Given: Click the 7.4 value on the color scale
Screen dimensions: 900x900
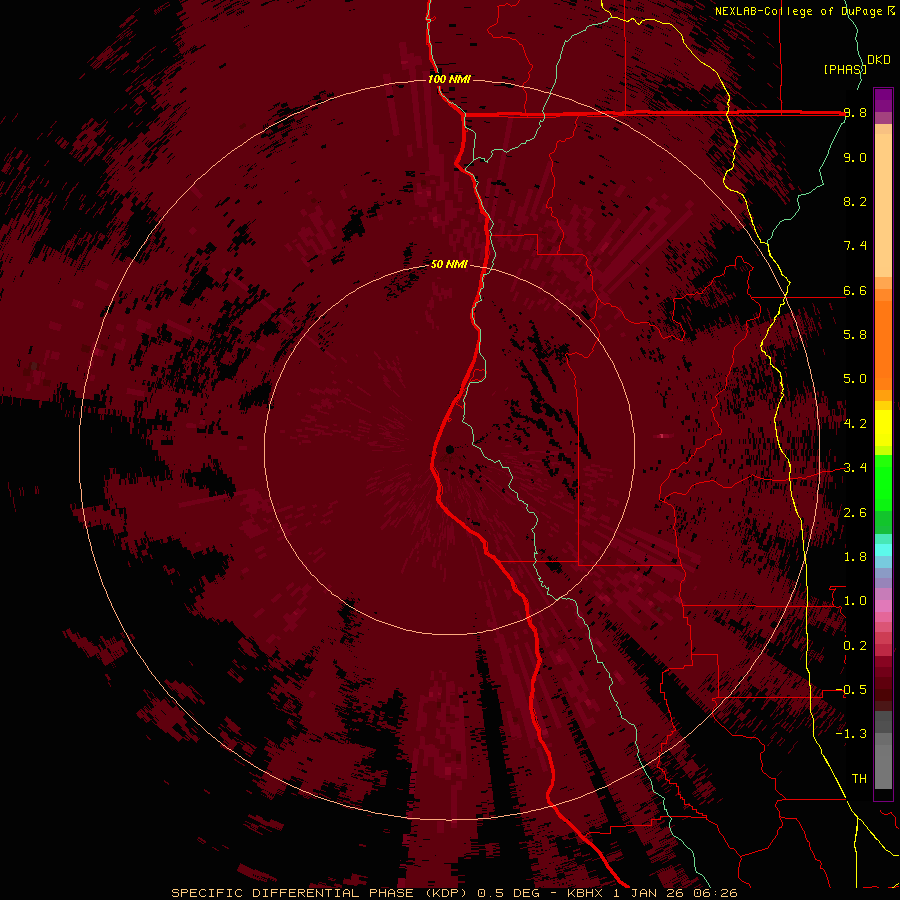Looking at the screenshot, I should 855,246.
